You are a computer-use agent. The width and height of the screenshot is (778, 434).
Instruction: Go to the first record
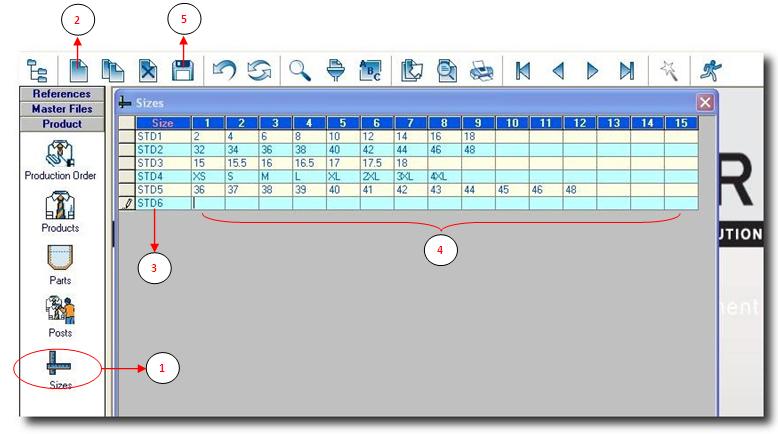pyautogui.click(x=522, y=71)
